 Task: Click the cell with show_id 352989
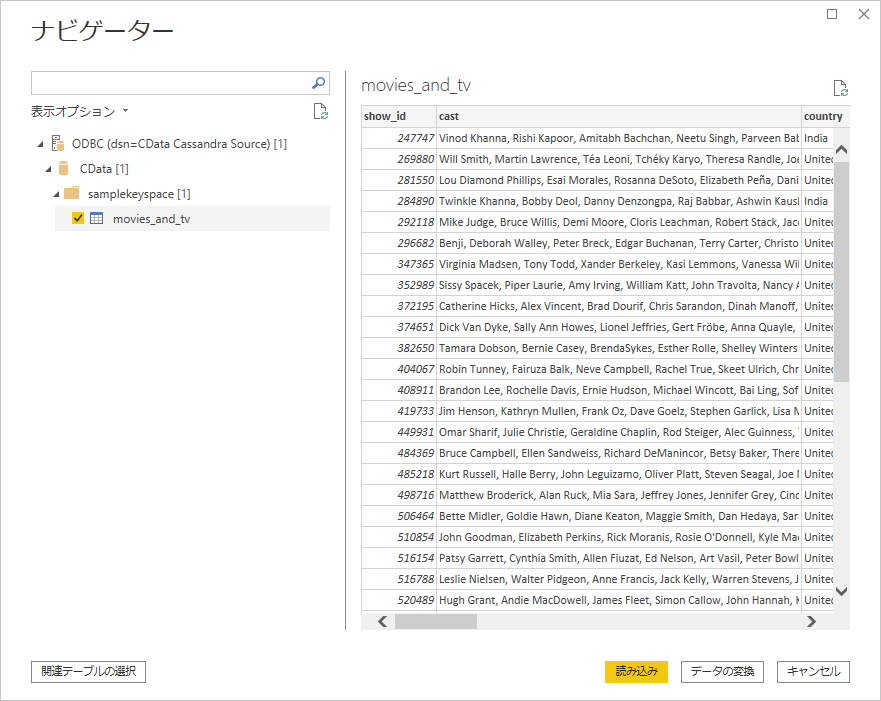coord(399,285)
